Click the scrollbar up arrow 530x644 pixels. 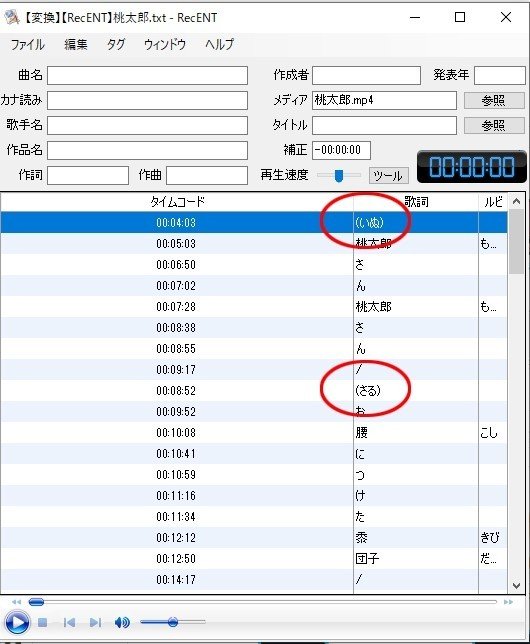(516, 201)
